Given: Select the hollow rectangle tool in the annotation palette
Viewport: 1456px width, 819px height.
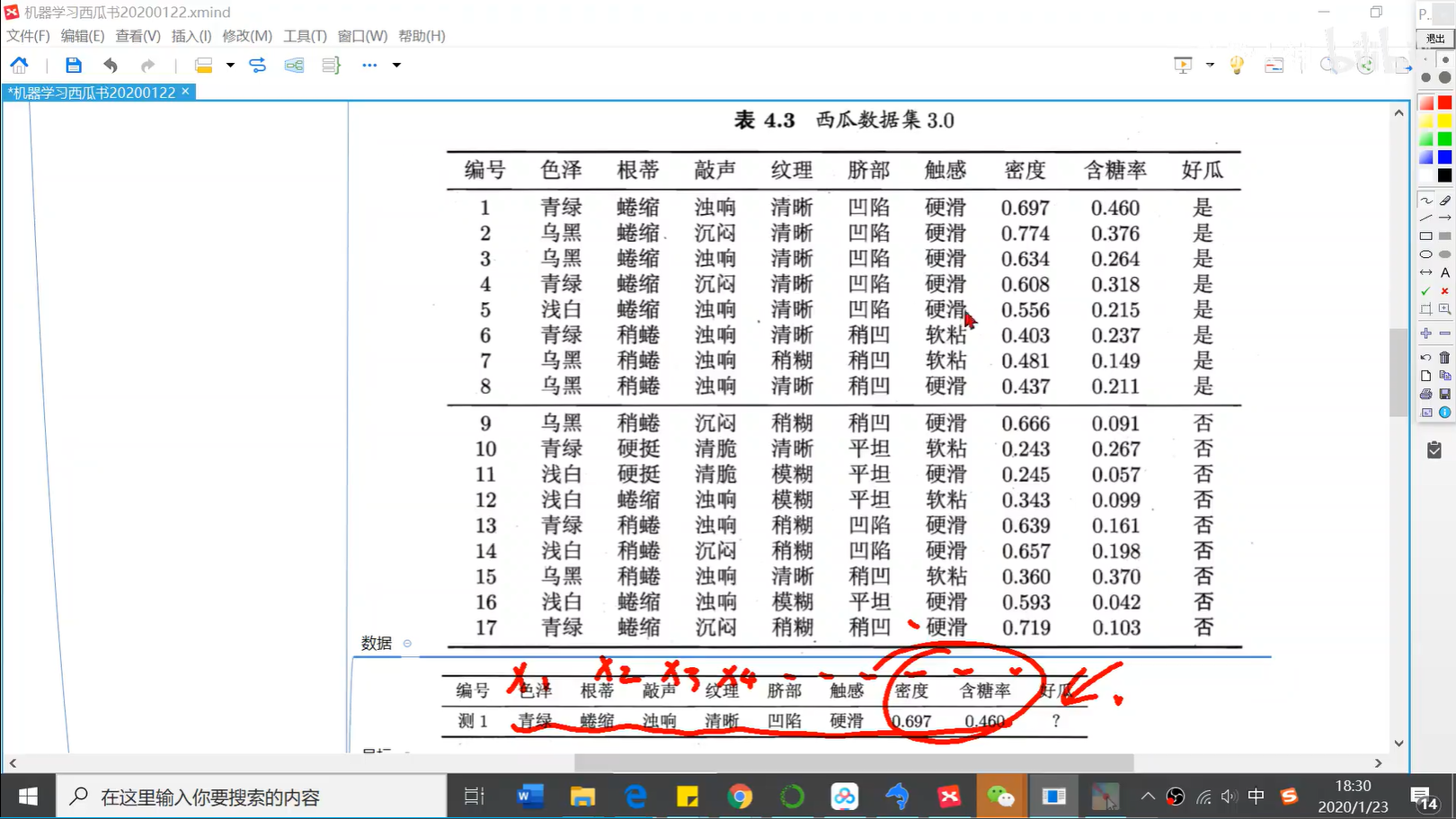Looking at the screenshot, I should (1426, 236).
